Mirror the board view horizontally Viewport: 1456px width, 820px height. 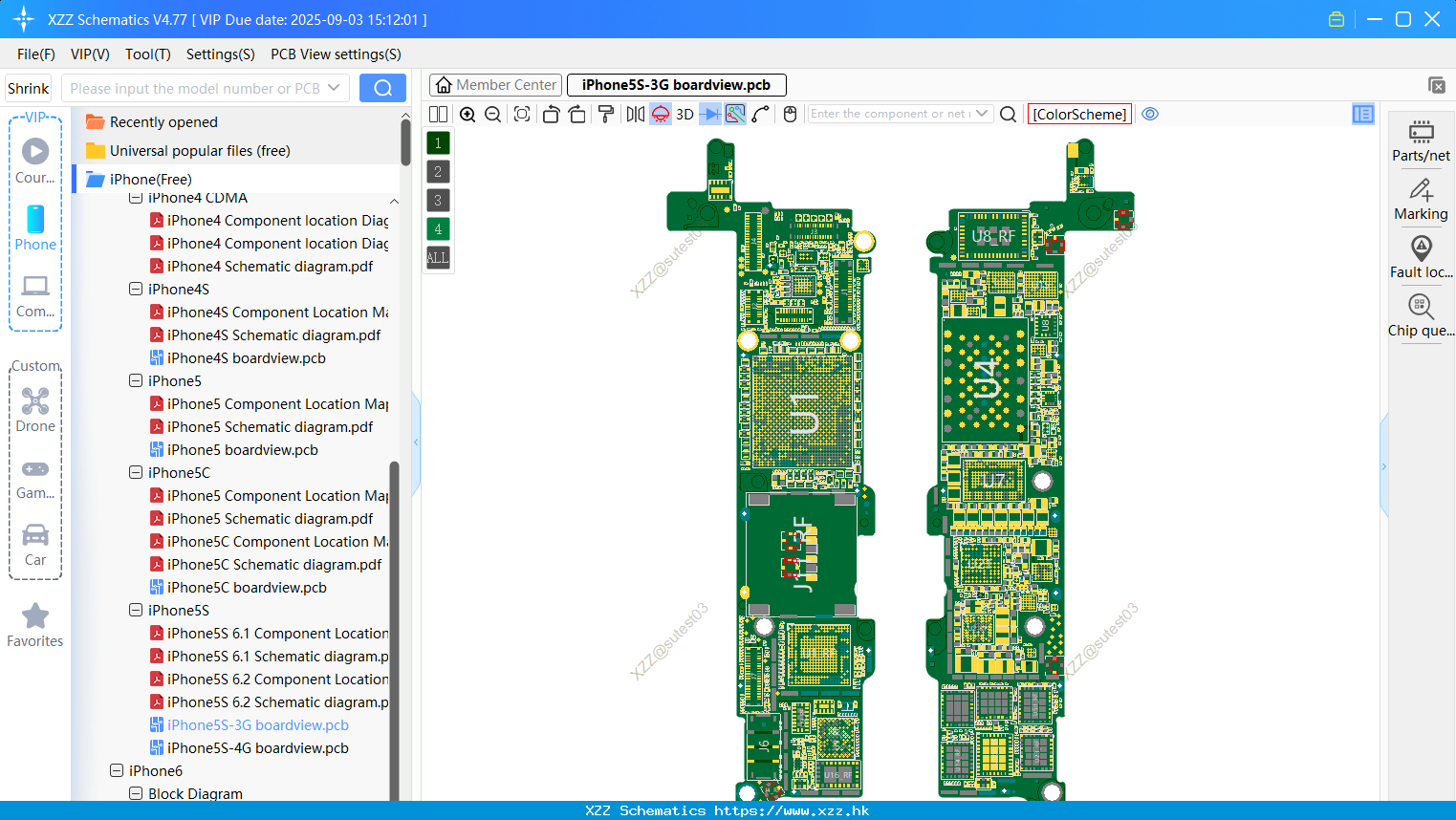pos(636,114)
